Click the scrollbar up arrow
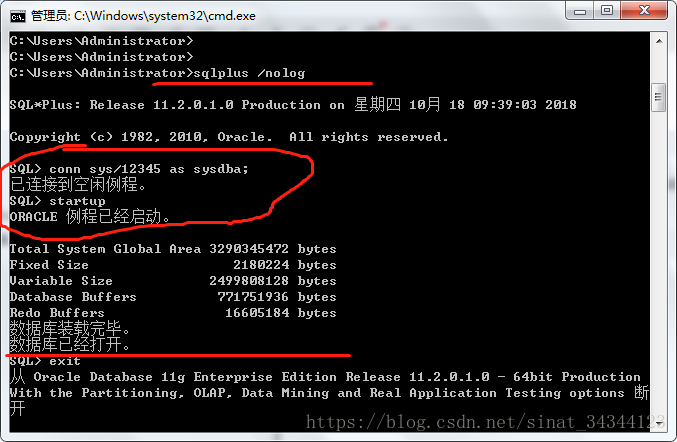This screenshot has width=677, height=442. [x=659, y=41]
